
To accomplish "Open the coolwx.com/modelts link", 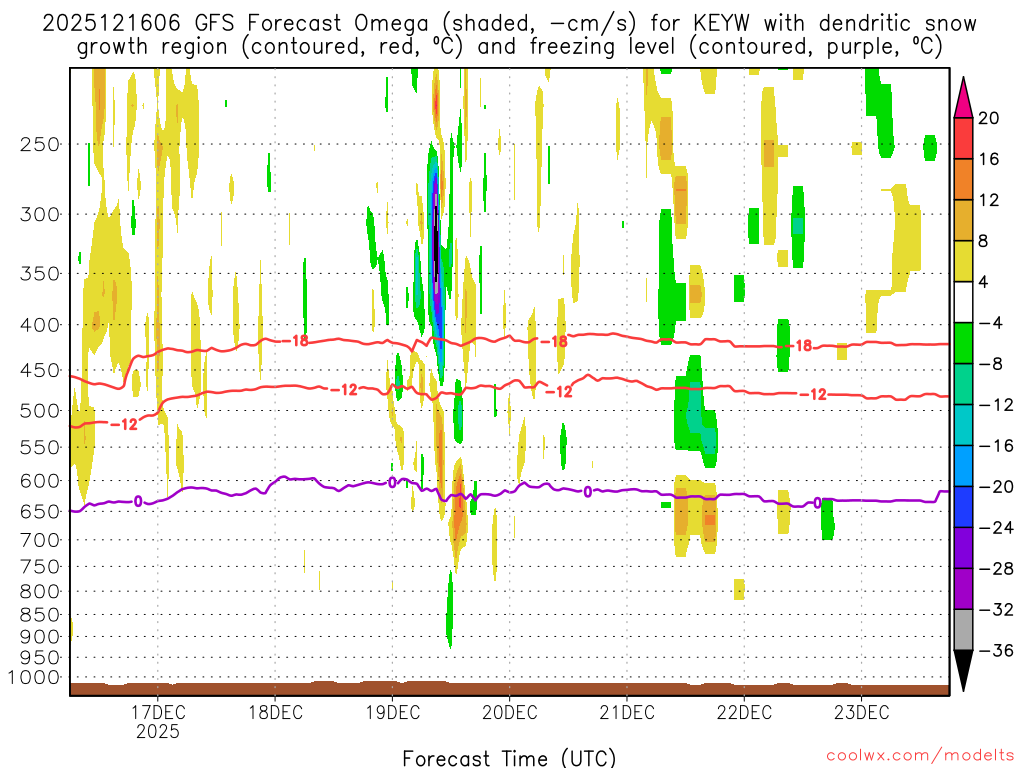I will click(x=920, y=756).
